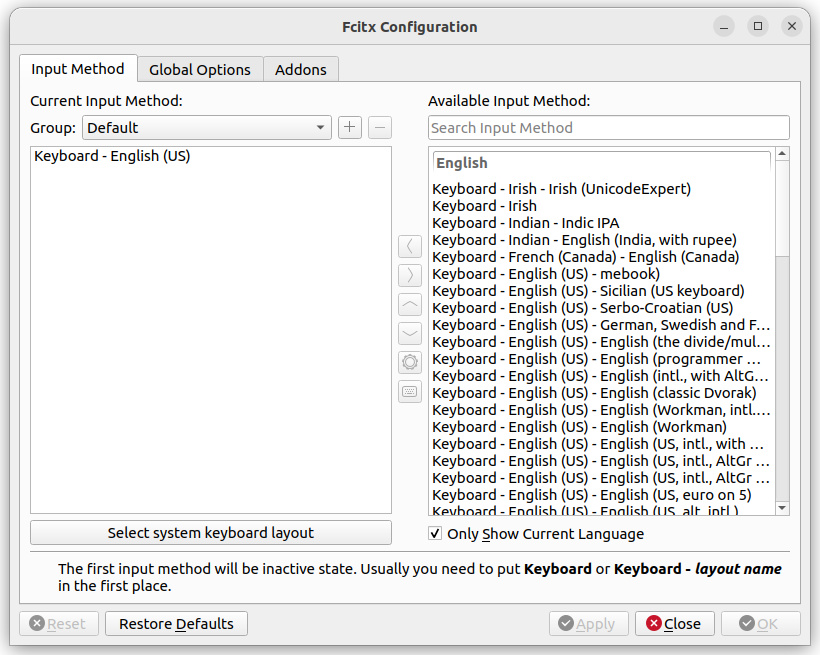The image size is (820, 655).
Task: Add a new input method group
Action: [349, 127]
